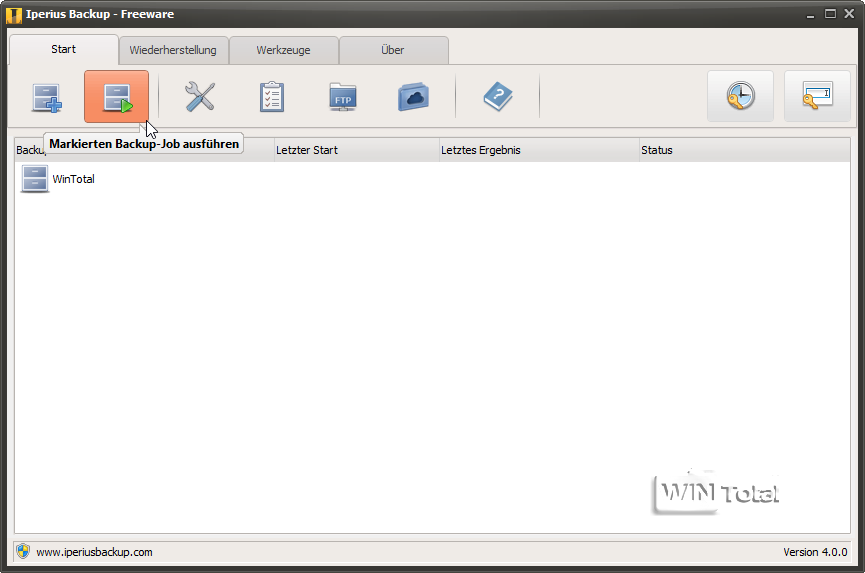865x573 pixels.
Task: Sort by Letzter Start column
Action: [x=356, y=150]
